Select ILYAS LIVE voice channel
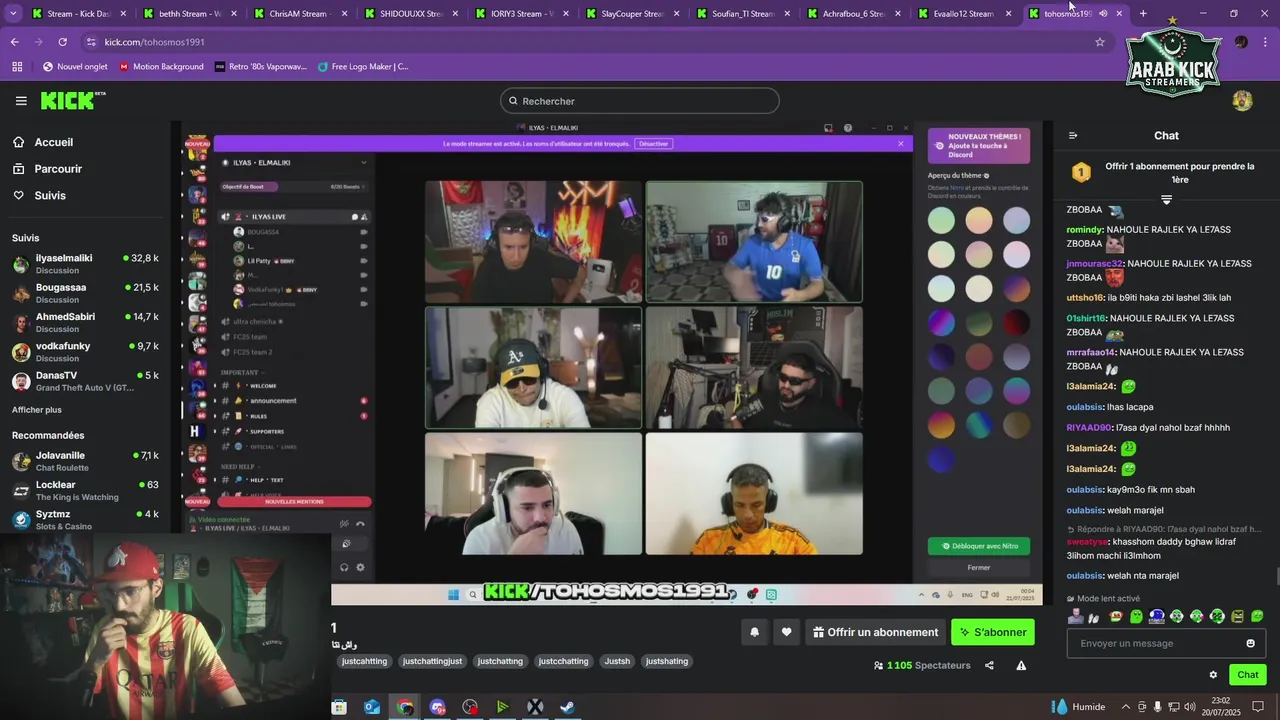Viewport: 1280px width, 720px height. [x=295, y=216]
